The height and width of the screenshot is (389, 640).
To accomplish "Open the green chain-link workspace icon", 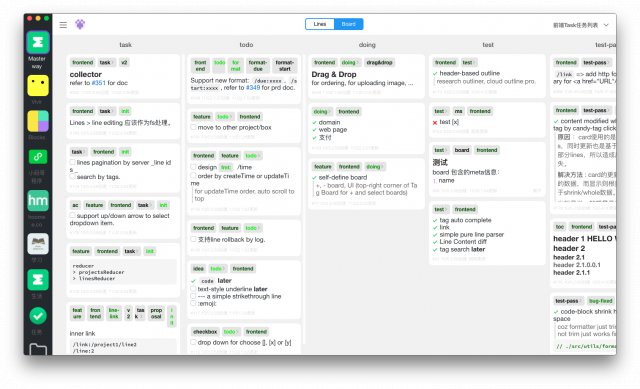I will pos(38,156).
